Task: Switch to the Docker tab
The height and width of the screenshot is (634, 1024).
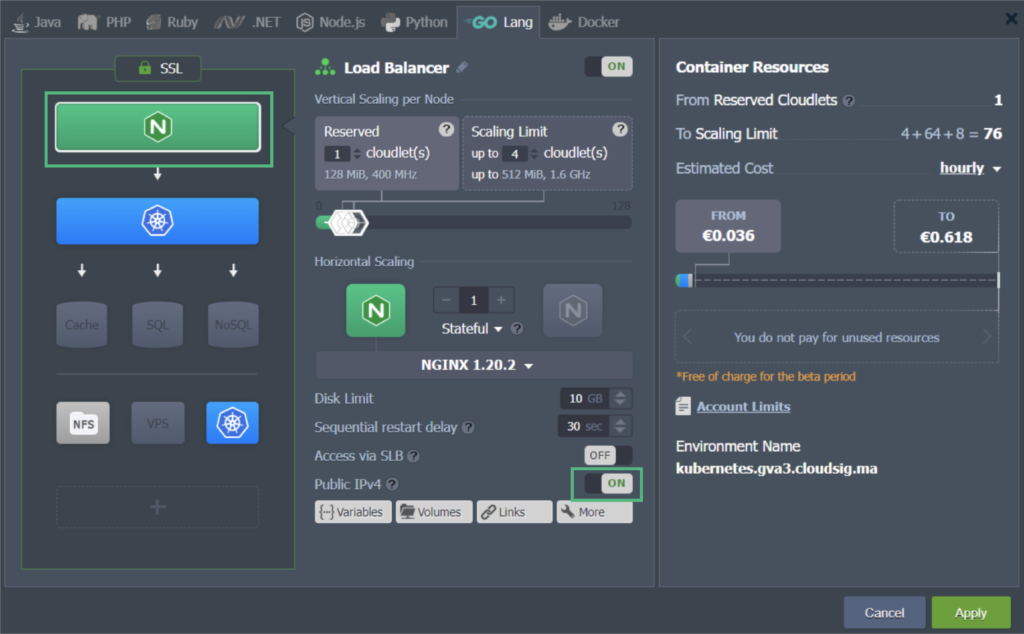Action: (x=584, y=22)
